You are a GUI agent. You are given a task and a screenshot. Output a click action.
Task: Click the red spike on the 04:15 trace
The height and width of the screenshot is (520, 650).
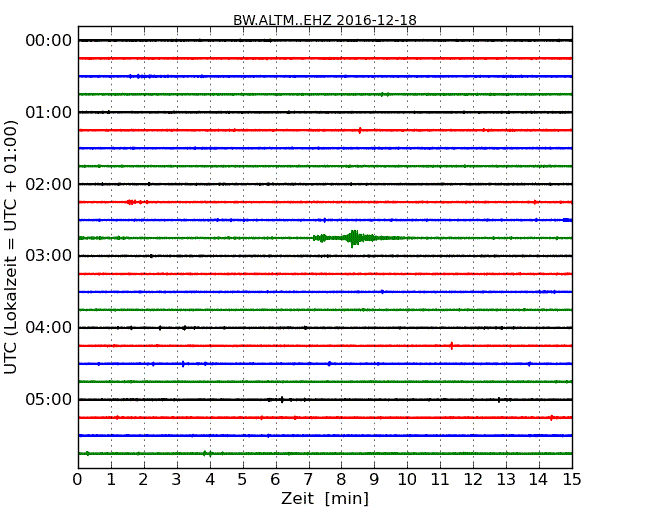tap(451, 345)
